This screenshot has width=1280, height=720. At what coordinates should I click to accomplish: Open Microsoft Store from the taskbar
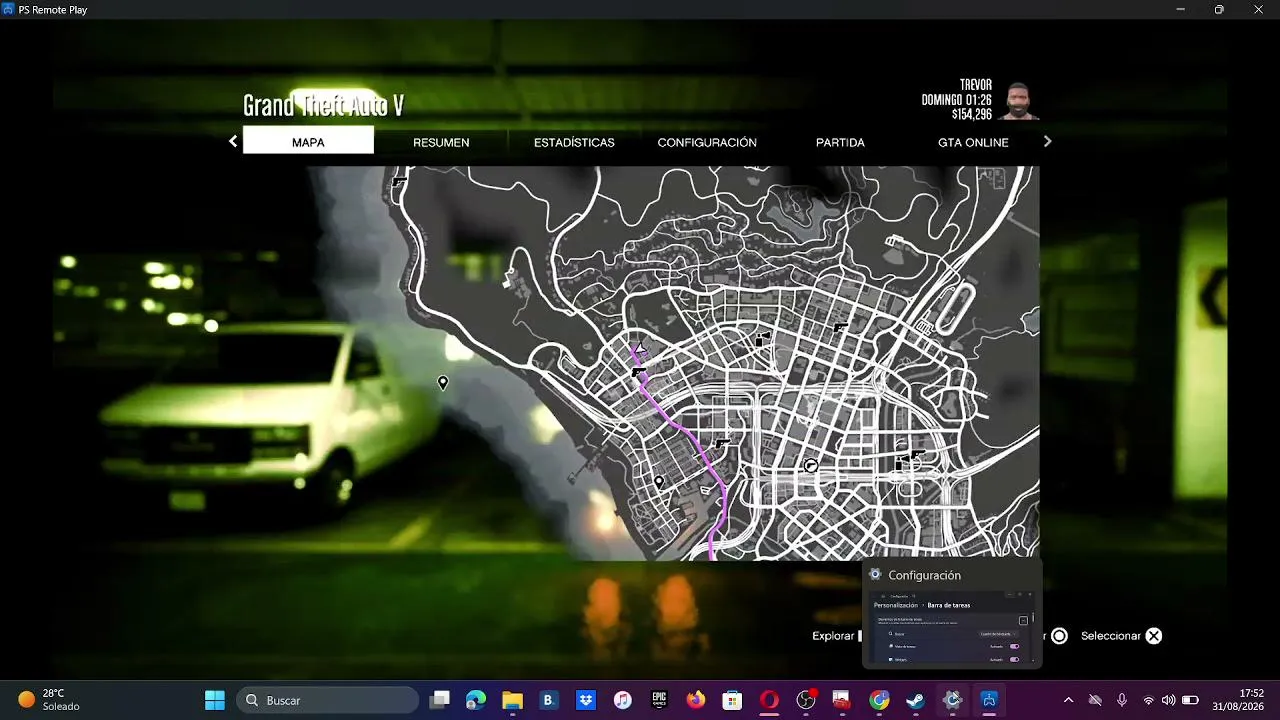732,700
